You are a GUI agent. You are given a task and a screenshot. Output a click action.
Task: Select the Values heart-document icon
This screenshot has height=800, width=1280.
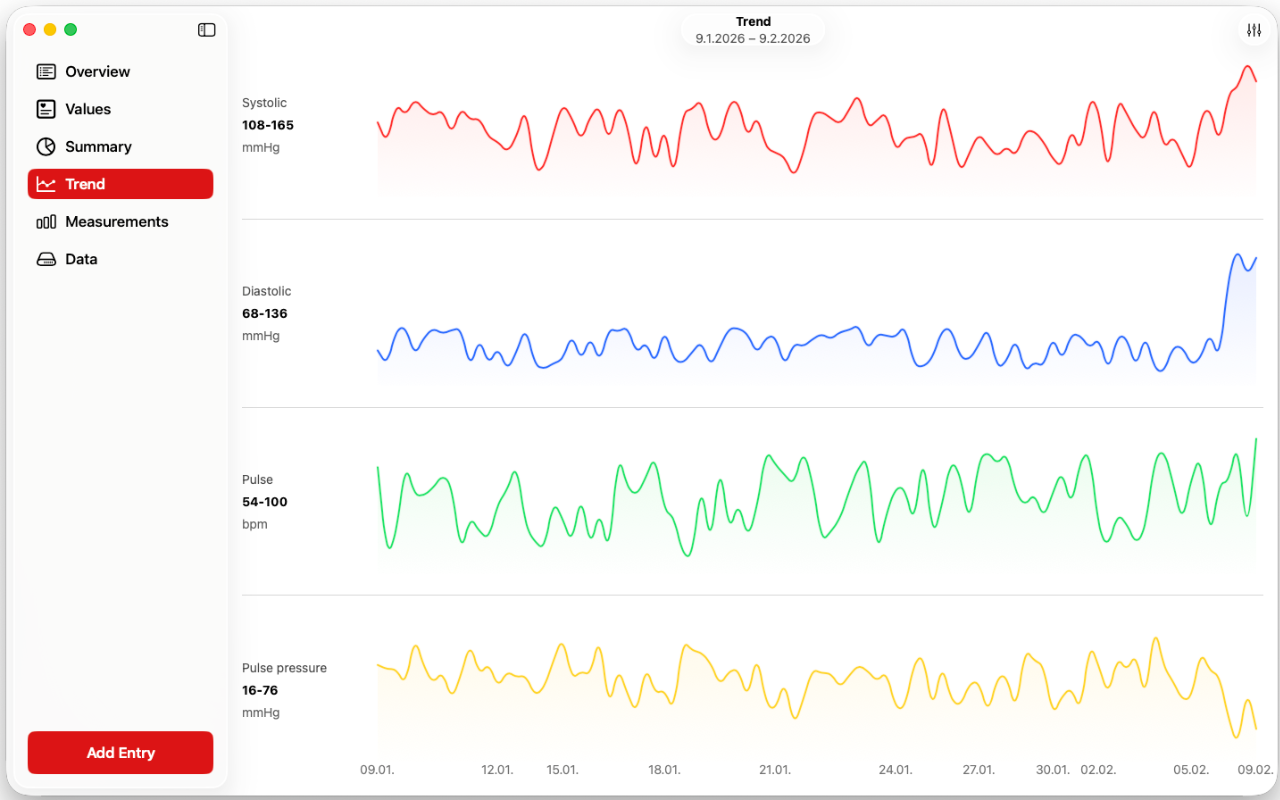click(44, 109)
